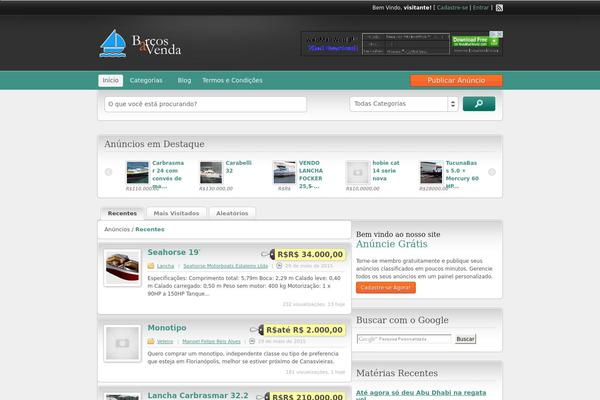Click the Veleiro category link under Monotipo
Image resolution: width=600 pixels, height=400 pixels.
pyautogui.click(x=165, y=341)
